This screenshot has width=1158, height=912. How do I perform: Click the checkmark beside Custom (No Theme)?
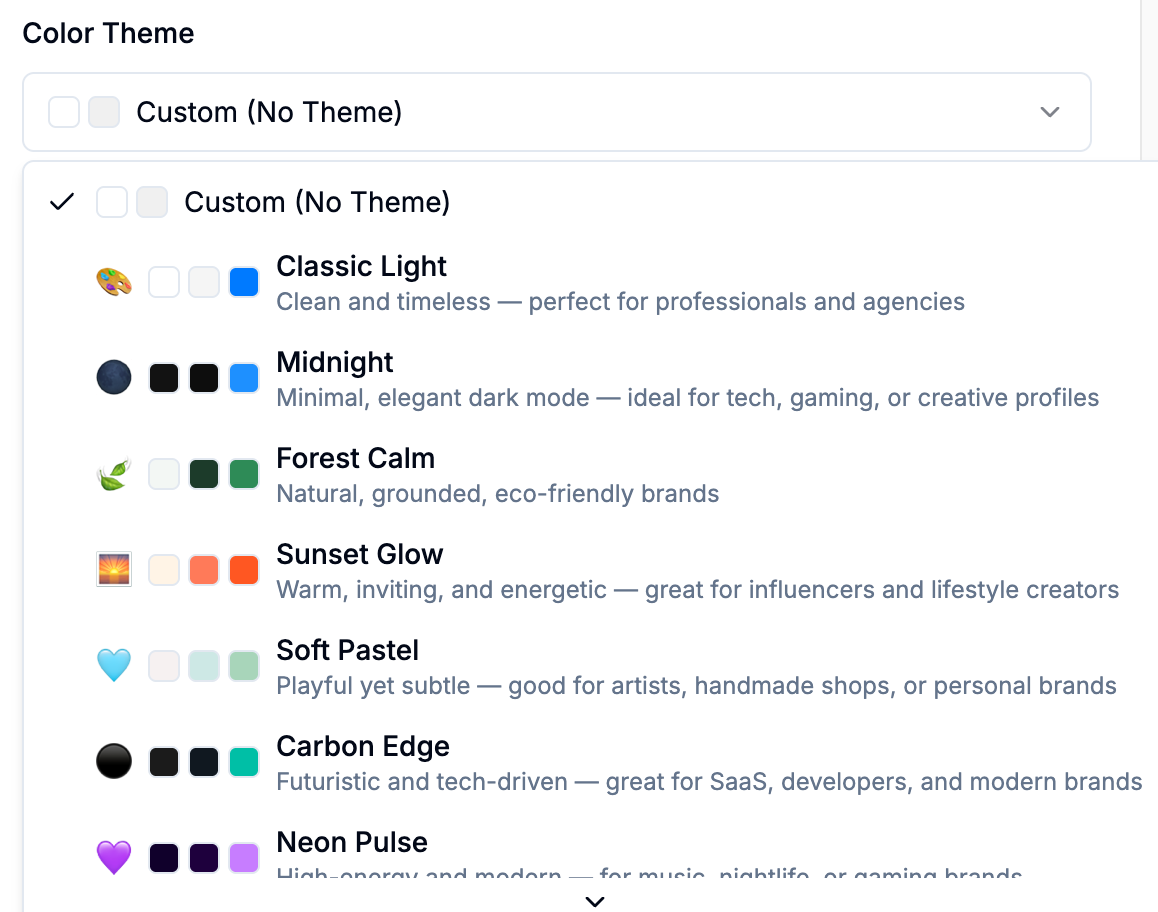coord(62,202)
